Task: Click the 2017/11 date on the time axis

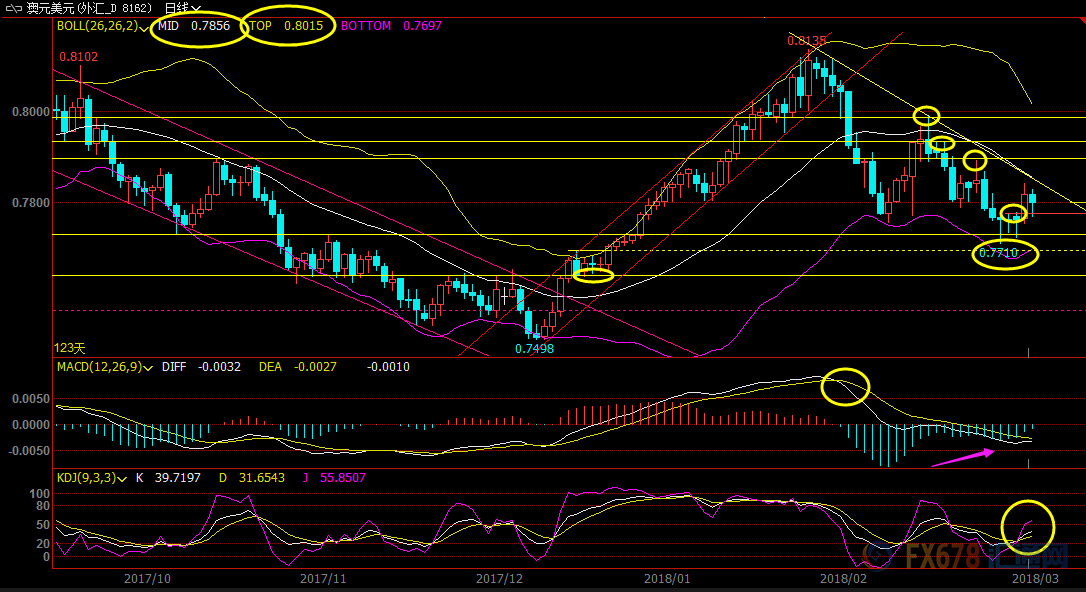Action: coord(323,579)
